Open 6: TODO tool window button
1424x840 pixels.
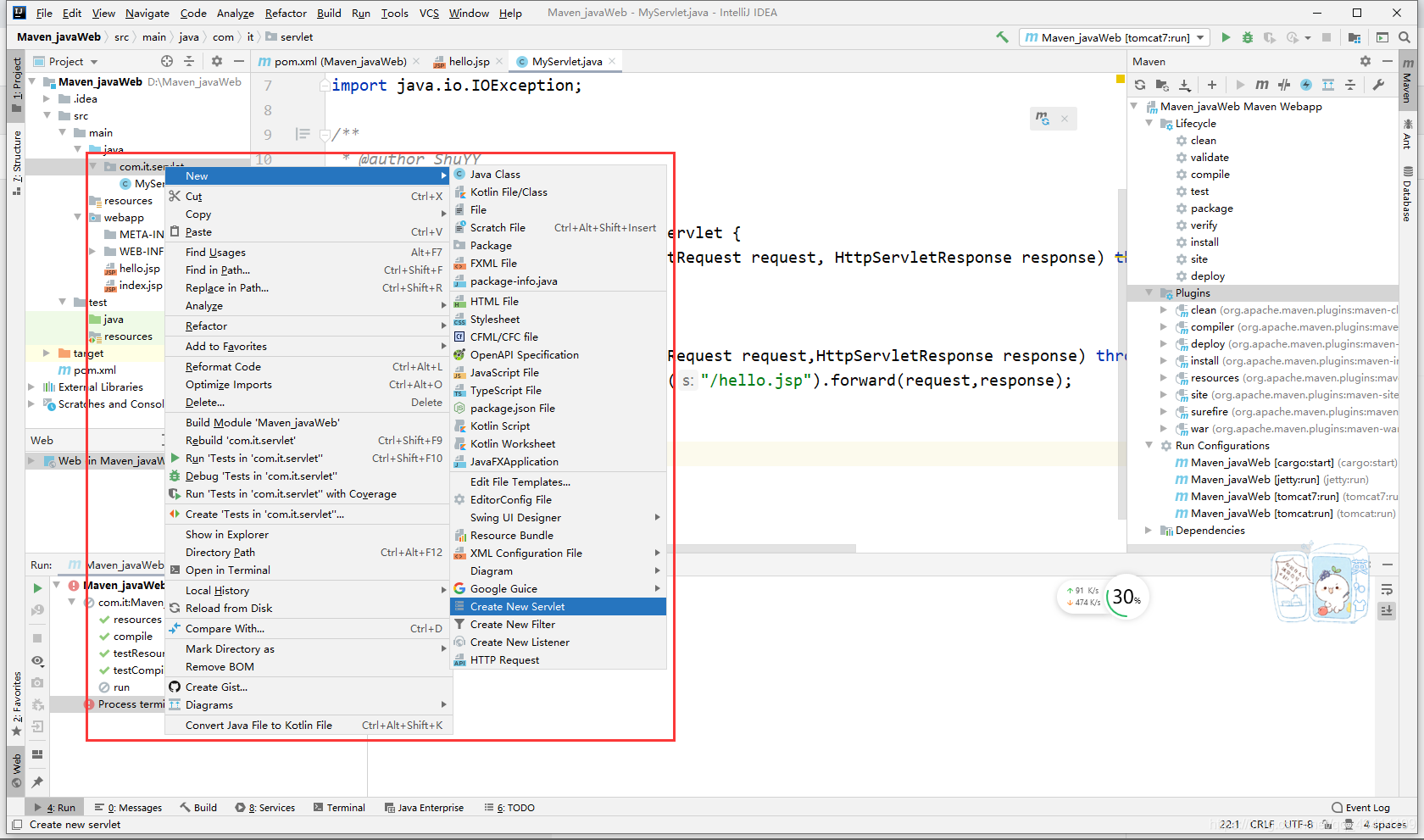coord(509,808)
